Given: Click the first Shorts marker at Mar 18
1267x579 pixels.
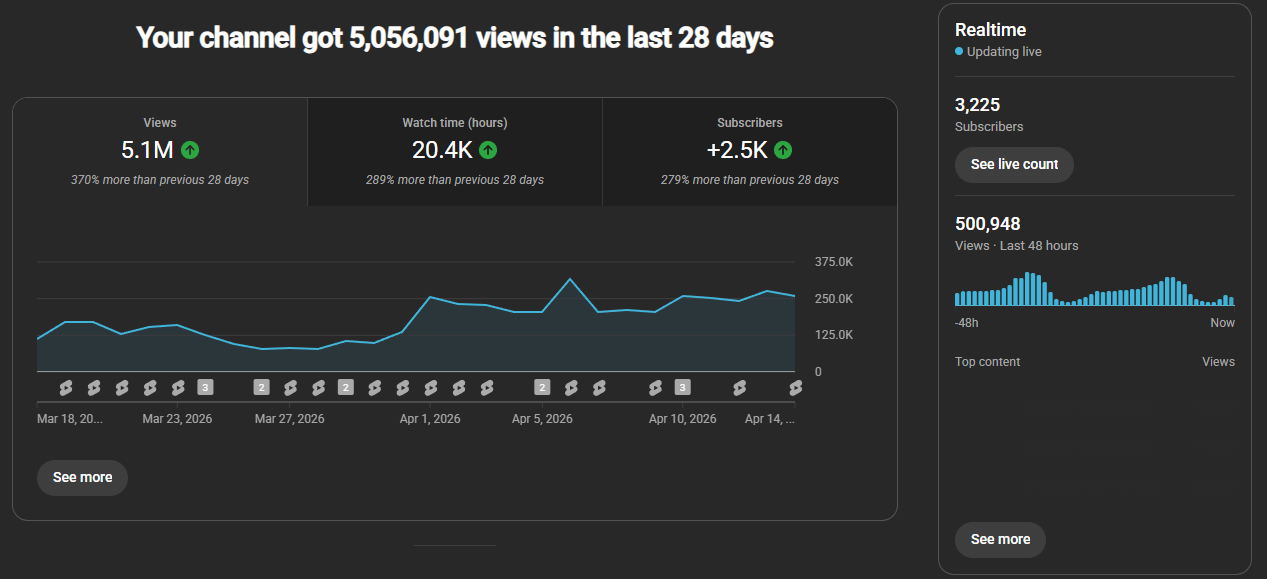Looking at the screenshot, I should coord(66,387).
